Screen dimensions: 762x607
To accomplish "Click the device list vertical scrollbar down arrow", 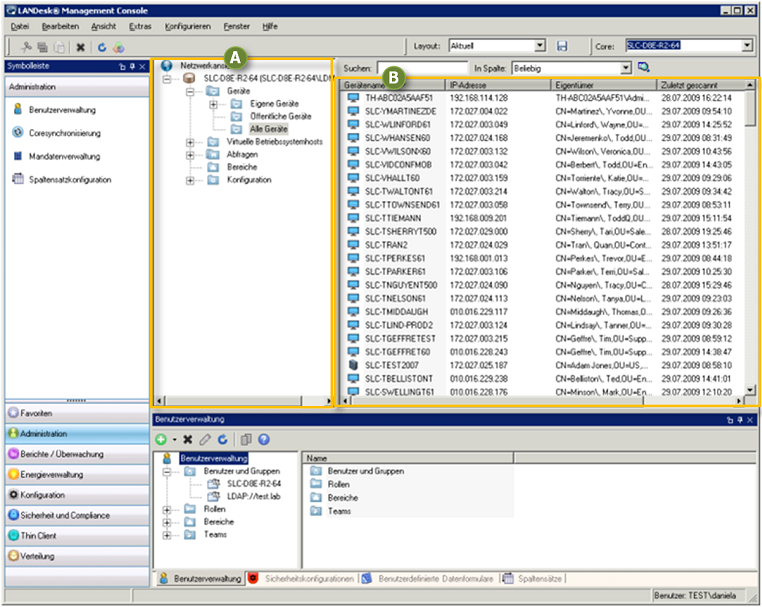I will click(750, 390).
